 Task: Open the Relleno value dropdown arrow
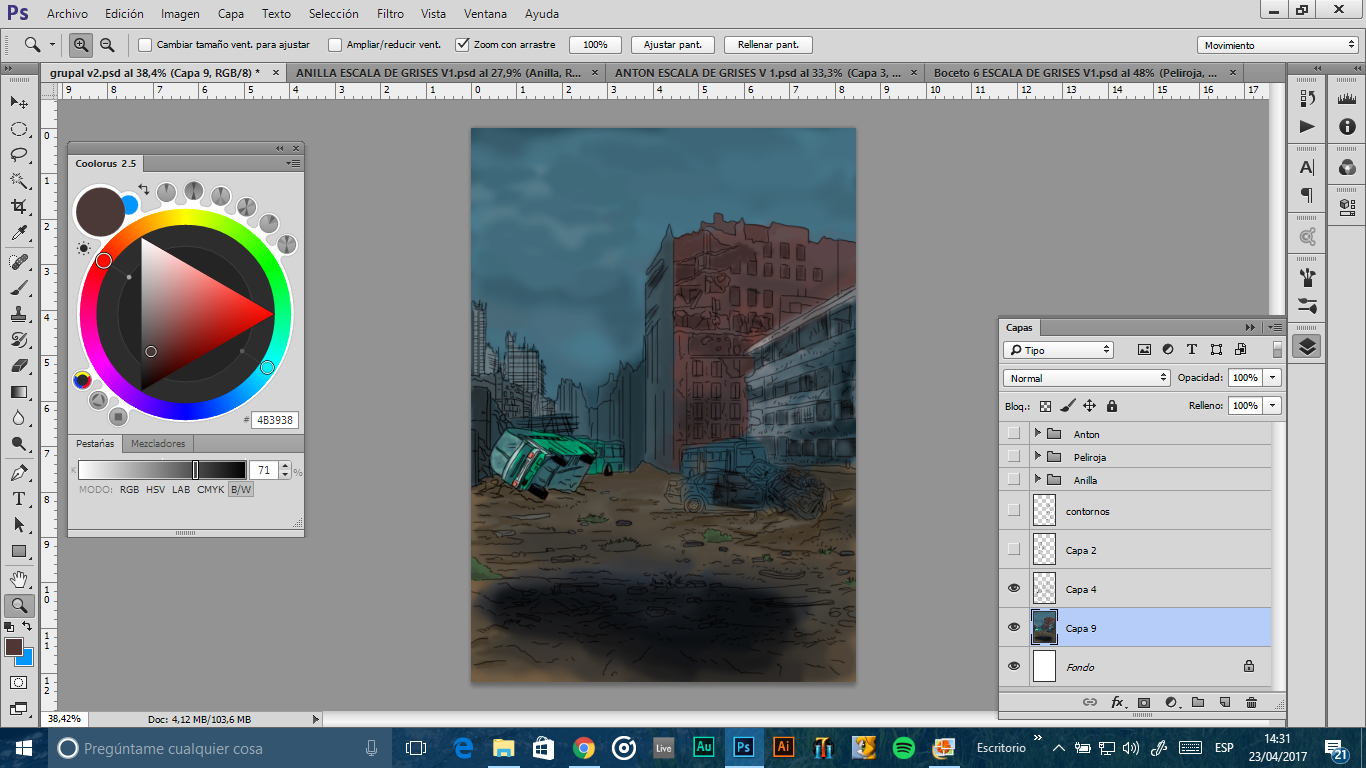(x=1272, y=406)
